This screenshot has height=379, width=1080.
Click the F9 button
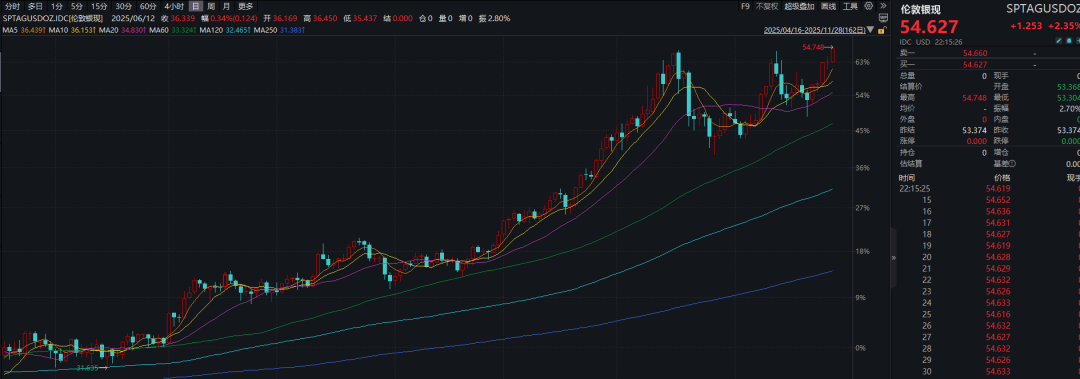click(x=745, y=6)
